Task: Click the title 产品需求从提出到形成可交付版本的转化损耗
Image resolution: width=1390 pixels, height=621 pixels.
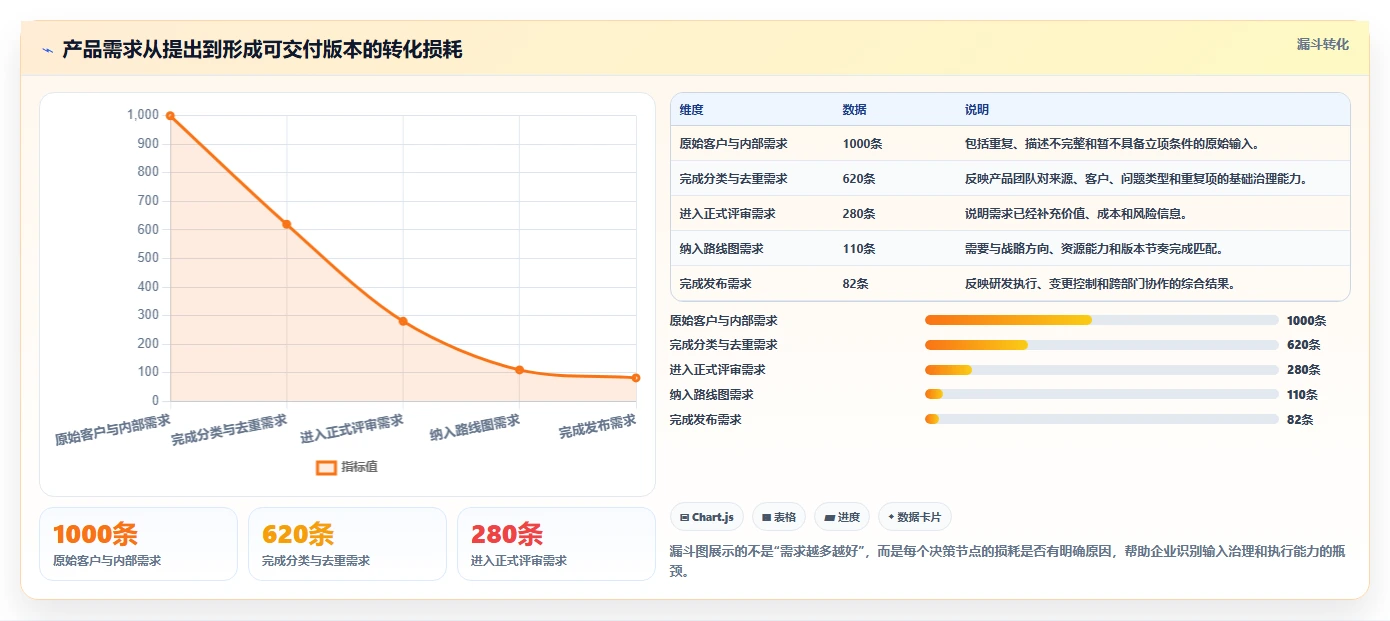Action: 262,50
